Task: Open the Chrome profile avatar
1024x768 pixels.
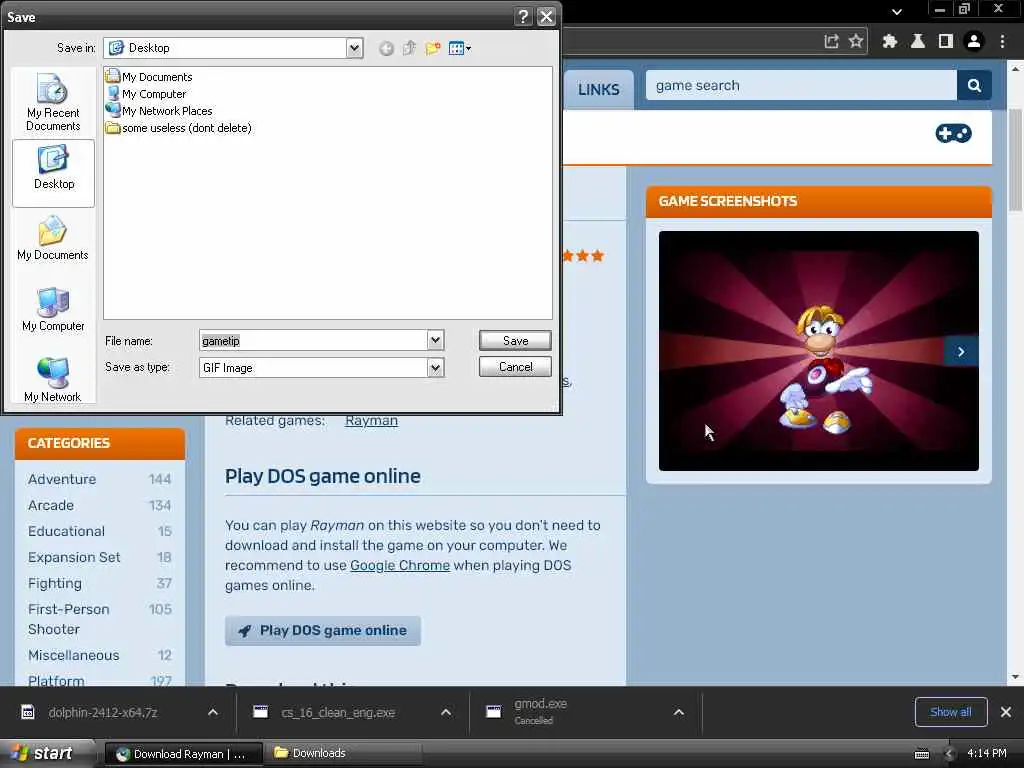Action: click(x=974, y=42)
